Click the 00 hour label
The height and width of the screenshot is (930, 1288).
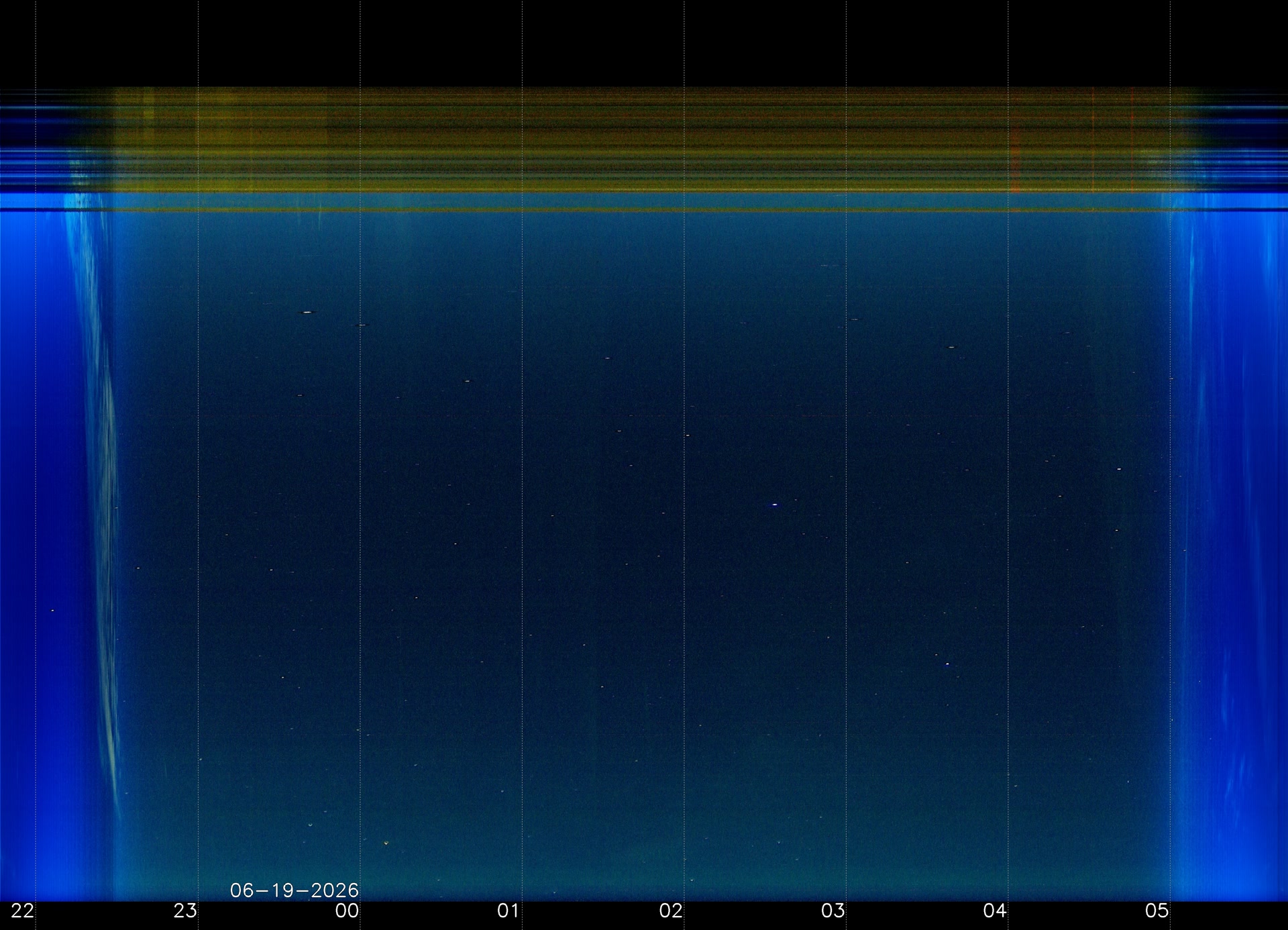point(347,911)
